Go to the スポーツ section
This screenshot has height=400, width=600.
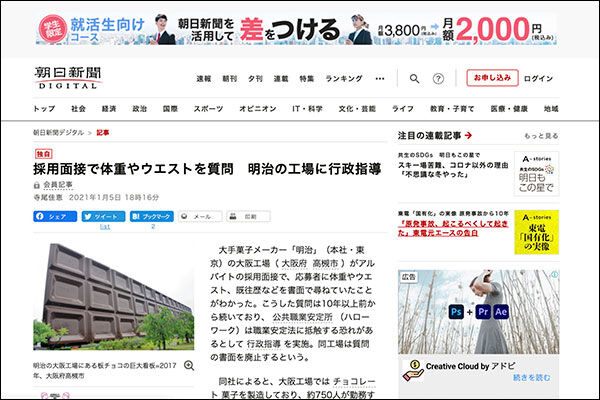point(208,109)
